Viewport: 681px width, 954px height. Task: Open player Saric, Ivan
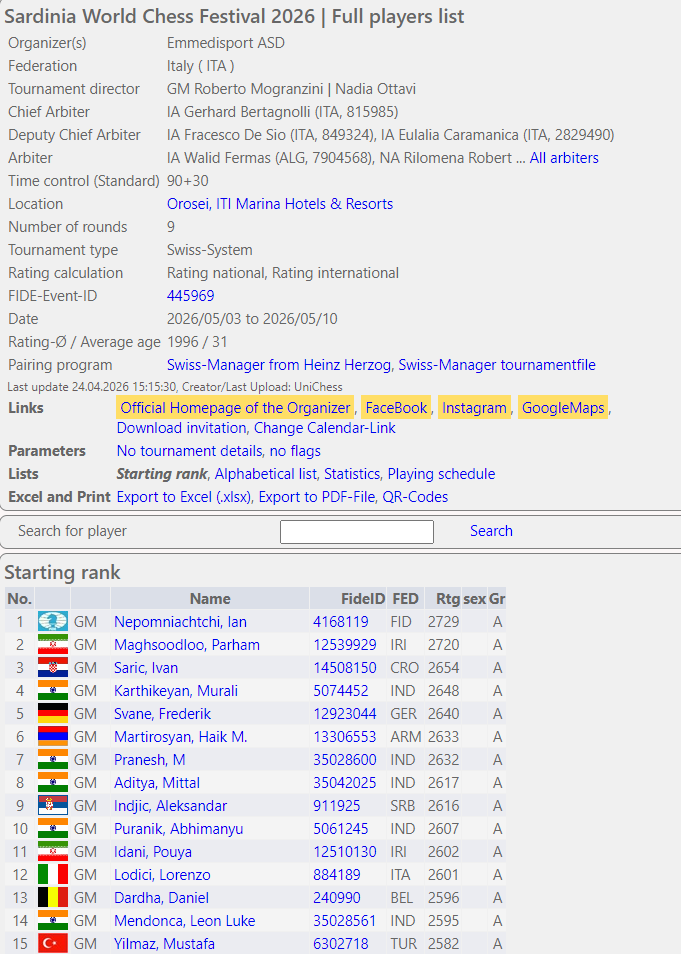[146, 668]
